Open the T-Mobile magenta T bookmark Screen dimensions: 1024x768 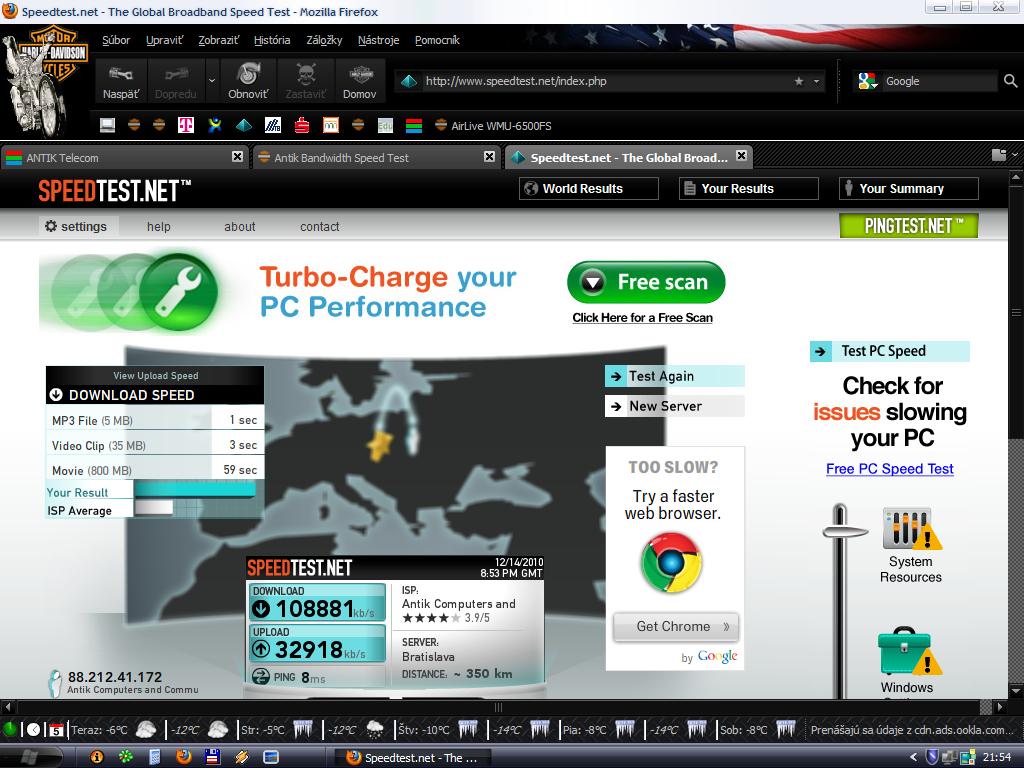[x=186, y=125]
